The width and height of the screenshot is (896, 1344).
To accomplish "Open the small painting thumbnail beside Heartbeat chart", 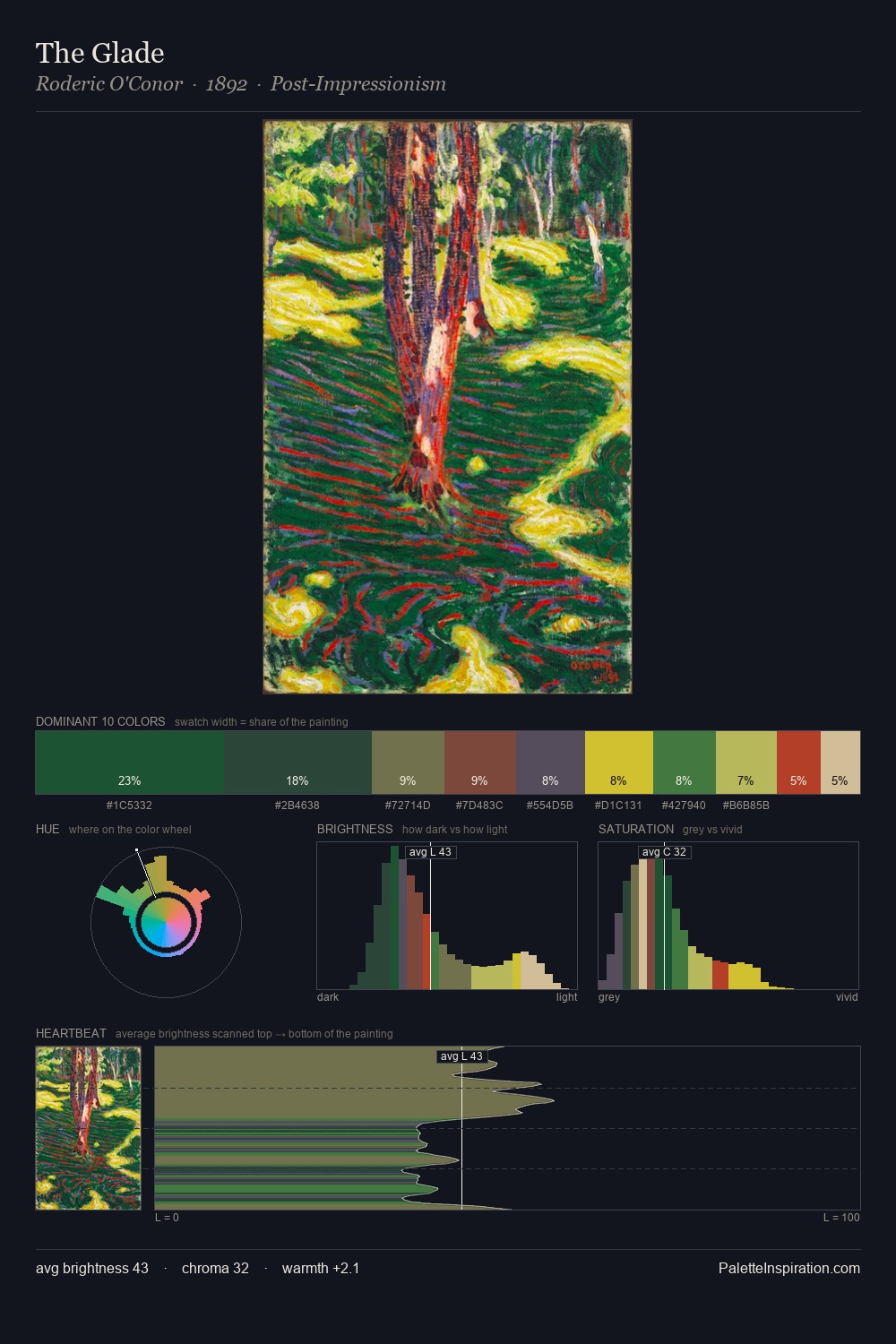I will (x=88, y=1128).
